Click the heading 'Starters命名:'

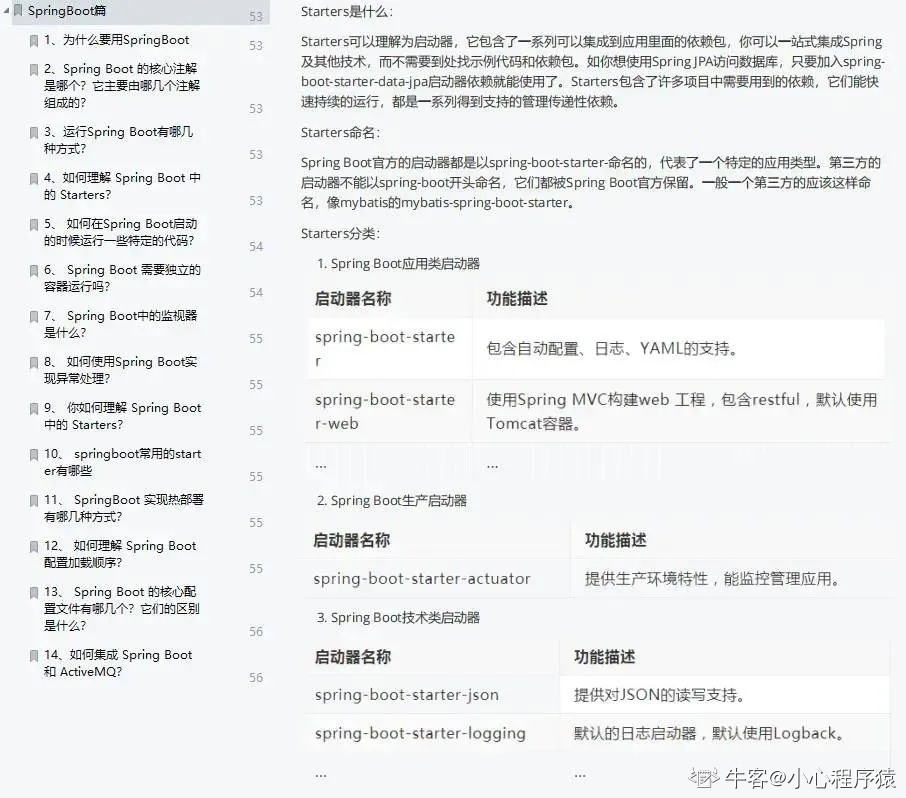click(340, 132)
